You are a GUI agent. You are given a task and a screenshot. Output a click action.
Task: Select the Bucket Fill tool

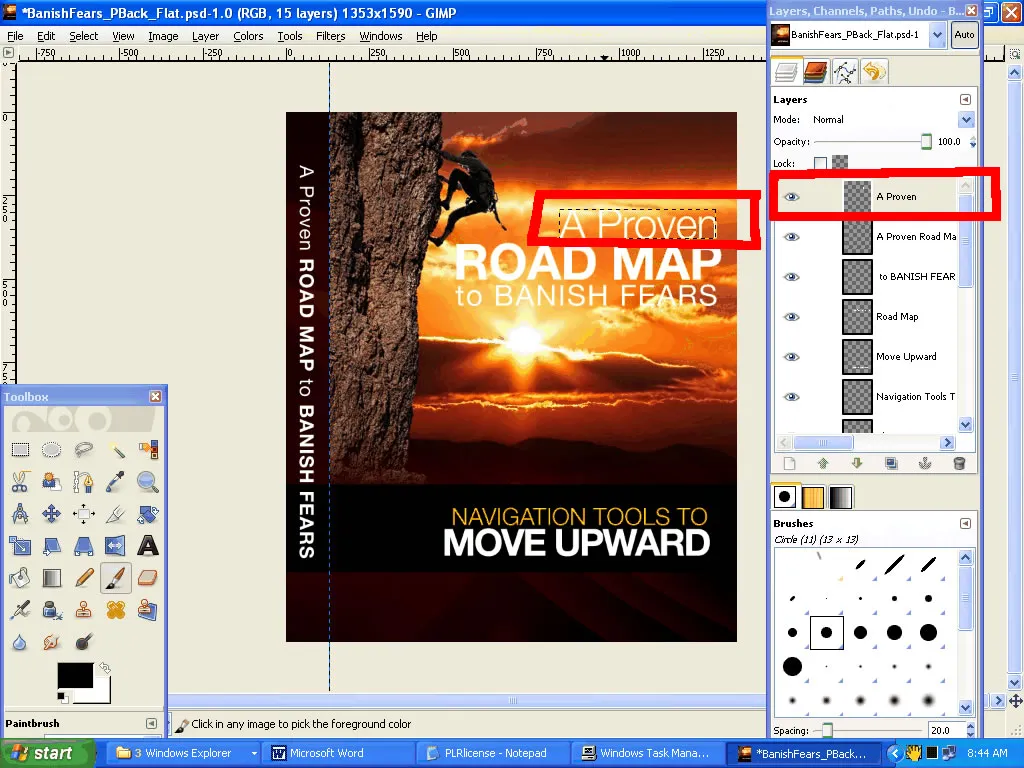(x=20, y=577)
